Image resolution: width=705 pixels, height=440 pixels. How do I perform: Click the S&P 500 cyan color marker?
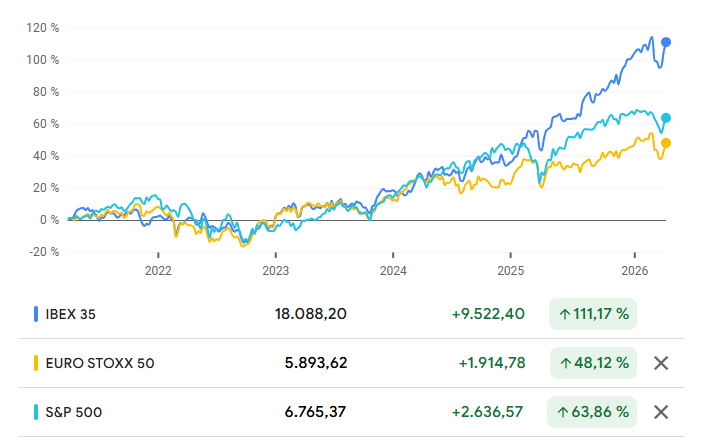36,412
